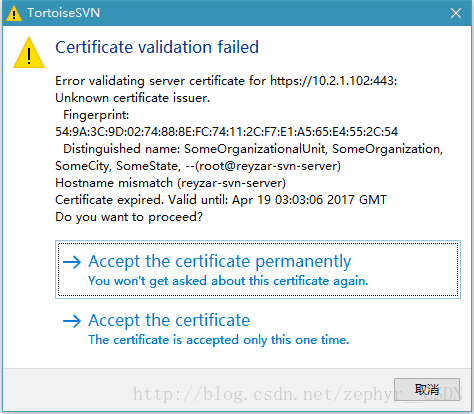The width and height of the screenshot is (474, 414).
Task: Click the 取消 cancel button
Action: coord(427,389)
